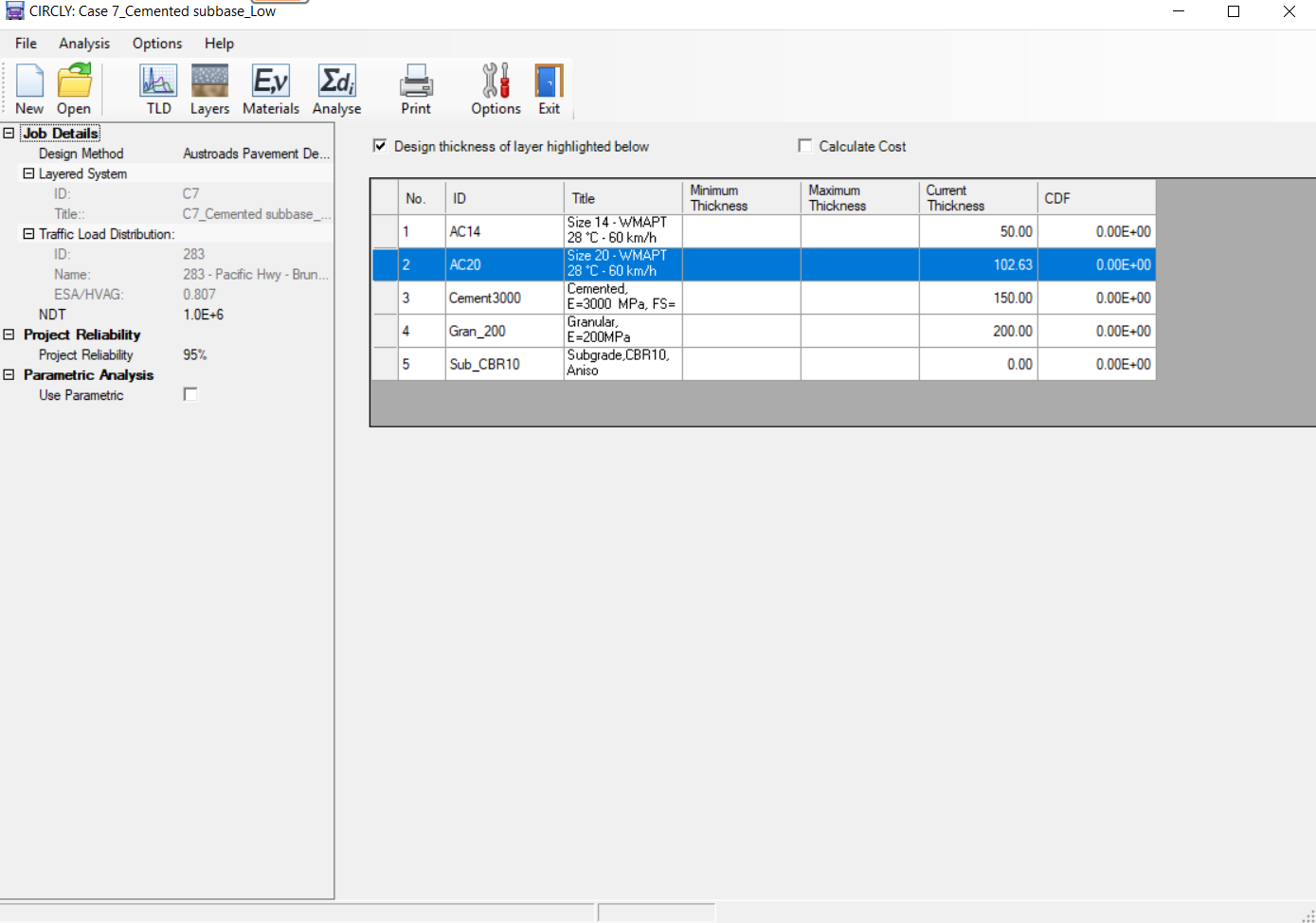
Task: Open the Help menu
Action: coord(219,44)
